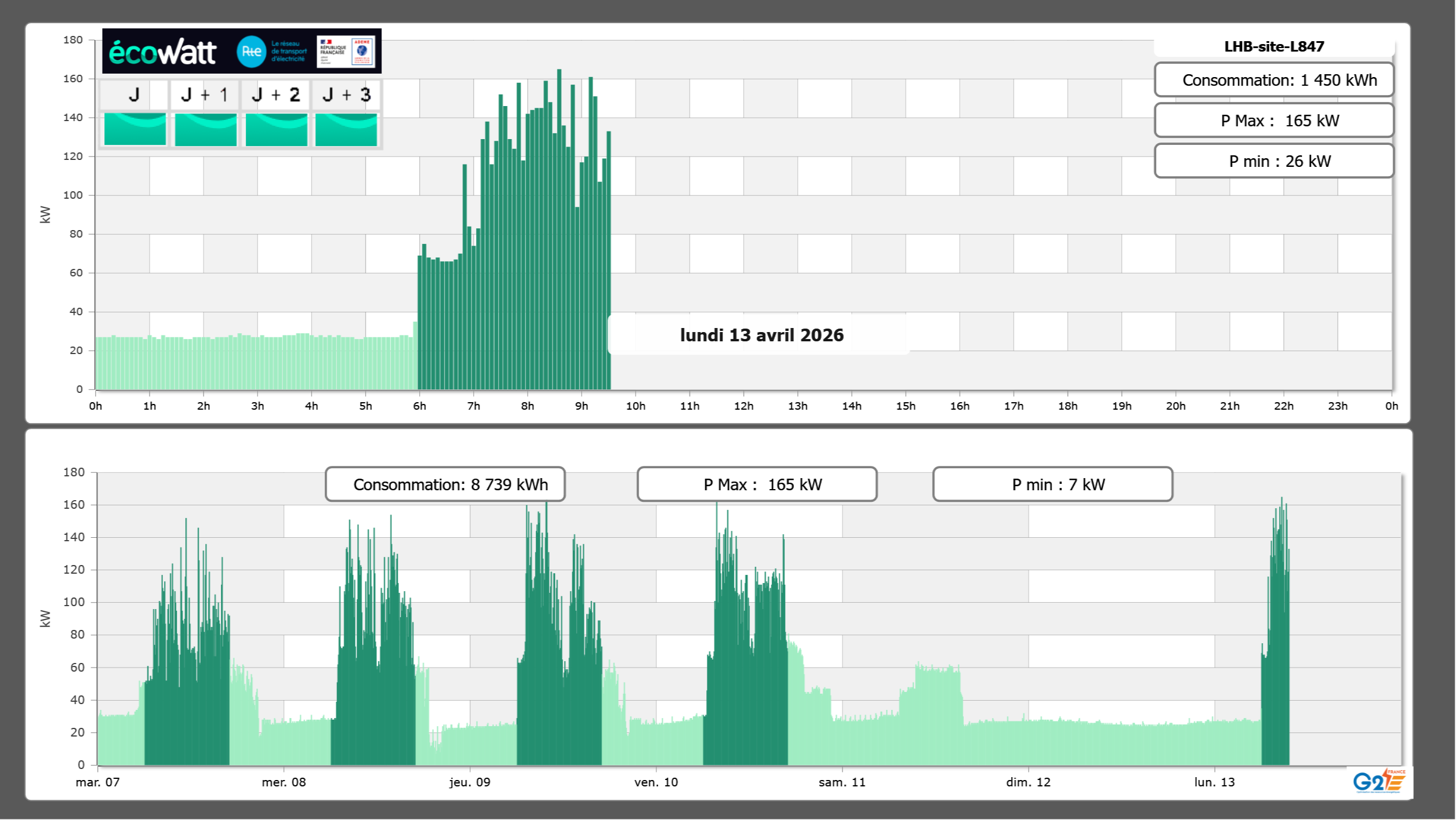Select the J + 1 day label
This screenshot has height=820, width=1456.
pos(205,94)
